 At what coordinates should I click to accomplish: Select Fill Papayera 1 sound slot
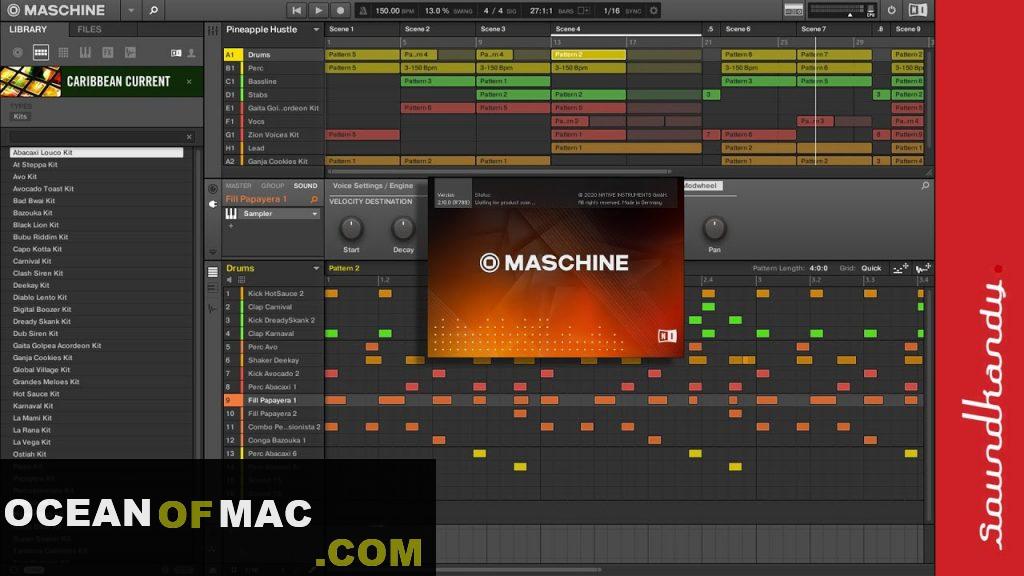272,400
